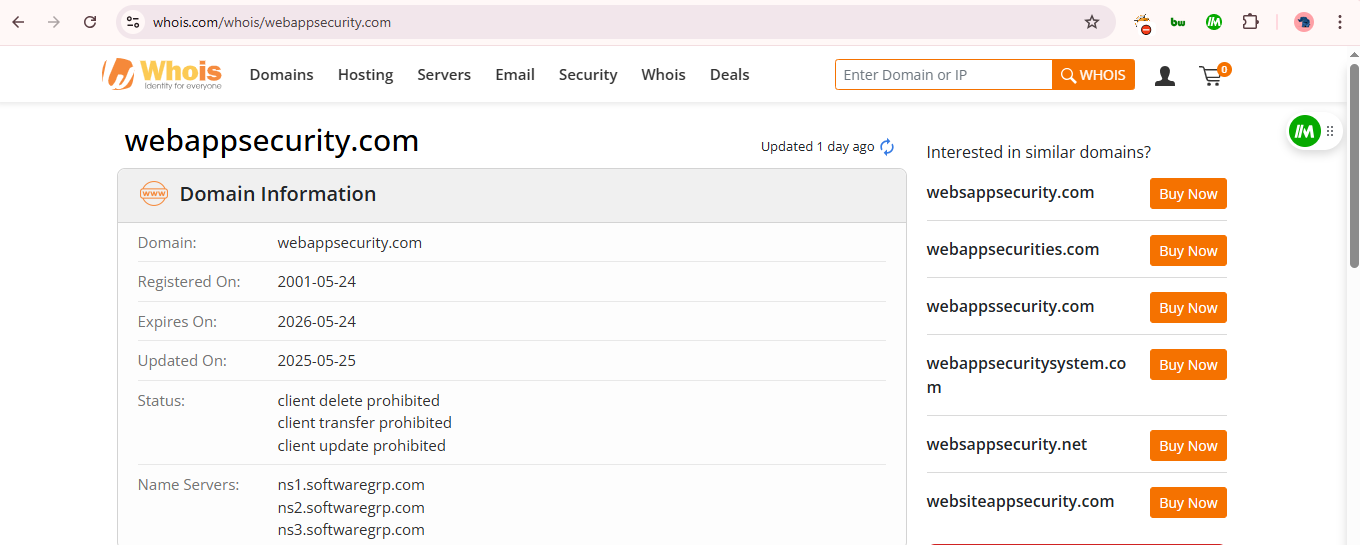
Task: Click the Expires On date 2026-05-24
Action: pos(317,322)
